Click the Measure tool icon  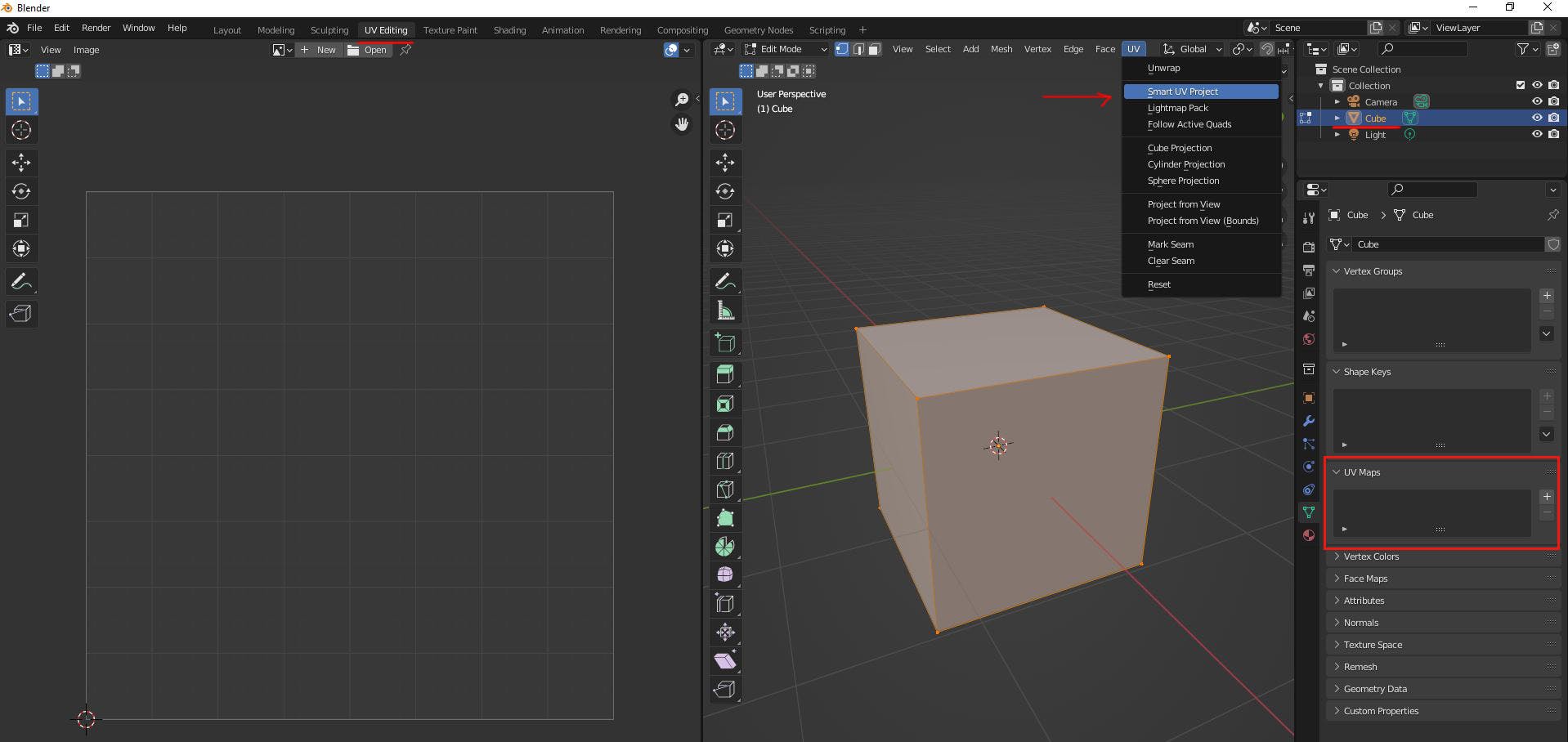(725, 311)
